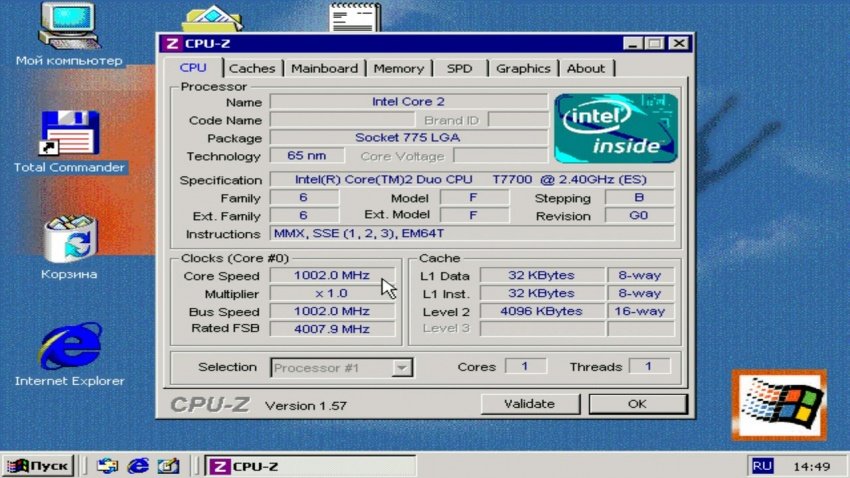Click the third quick launch icon
This screenshot has height=478, width=850.
pyautogui.click(x=169, y=466)
